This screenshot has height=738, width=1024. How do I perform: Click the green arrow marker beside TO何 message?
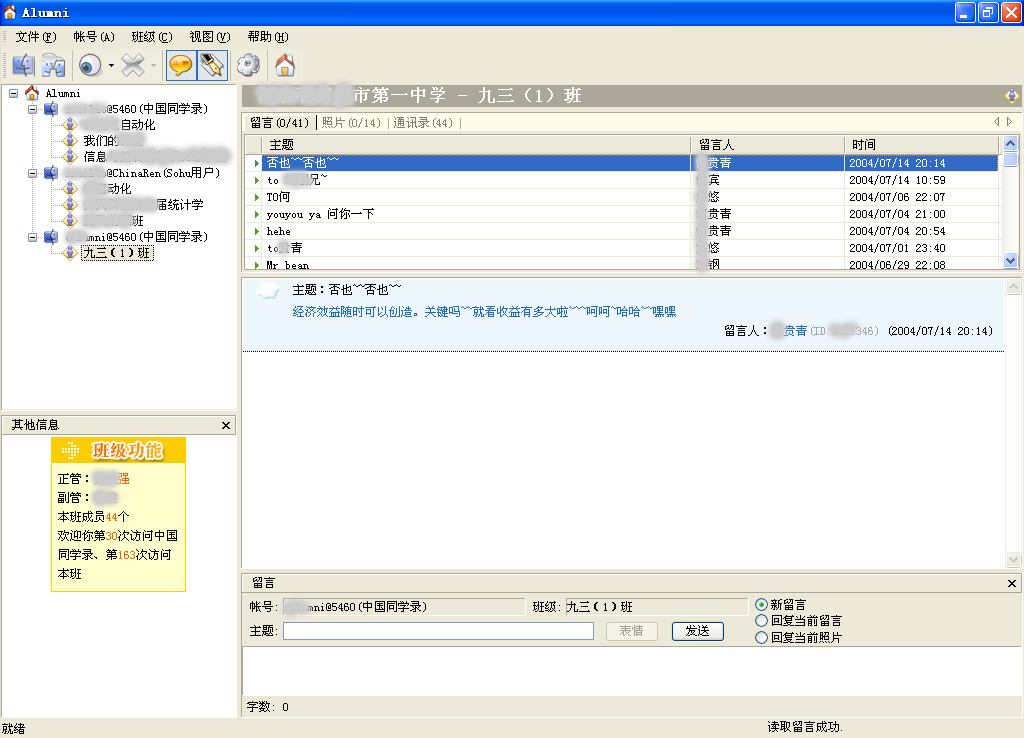257,197
